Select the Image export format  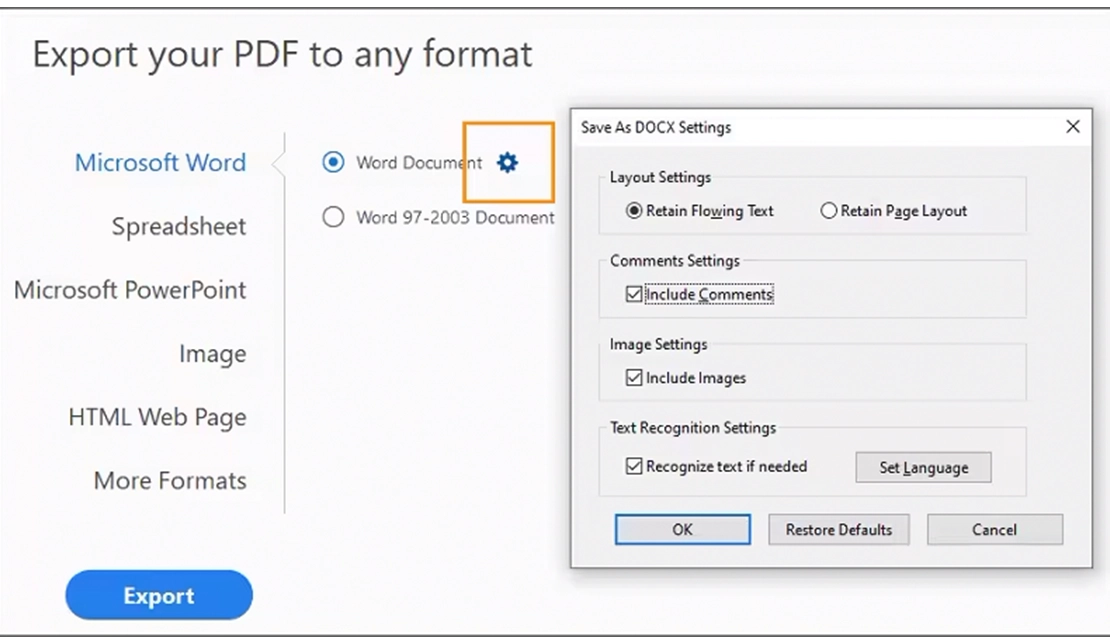(x=213, y=353)
